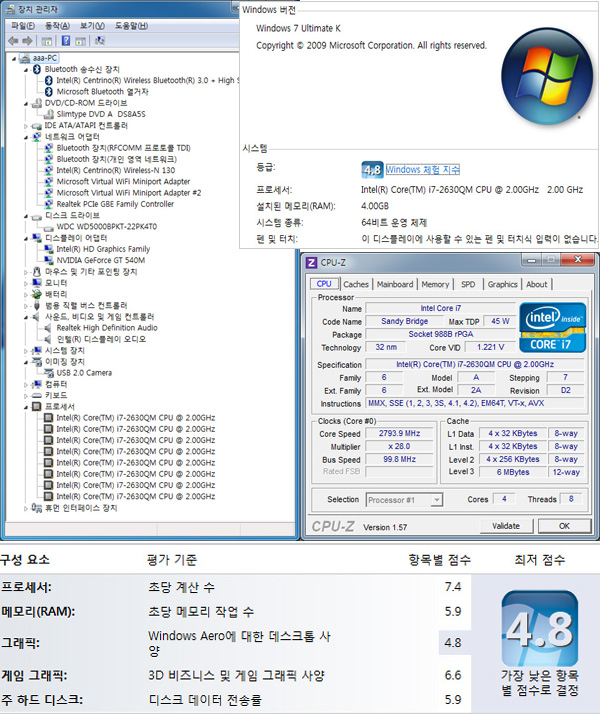Image resolution: width=600 pixels, height=717 pixels.
Task: Click the Forward arrow in Device Manager toolbar
Action: pyautogui.click(x=27, y=41)
